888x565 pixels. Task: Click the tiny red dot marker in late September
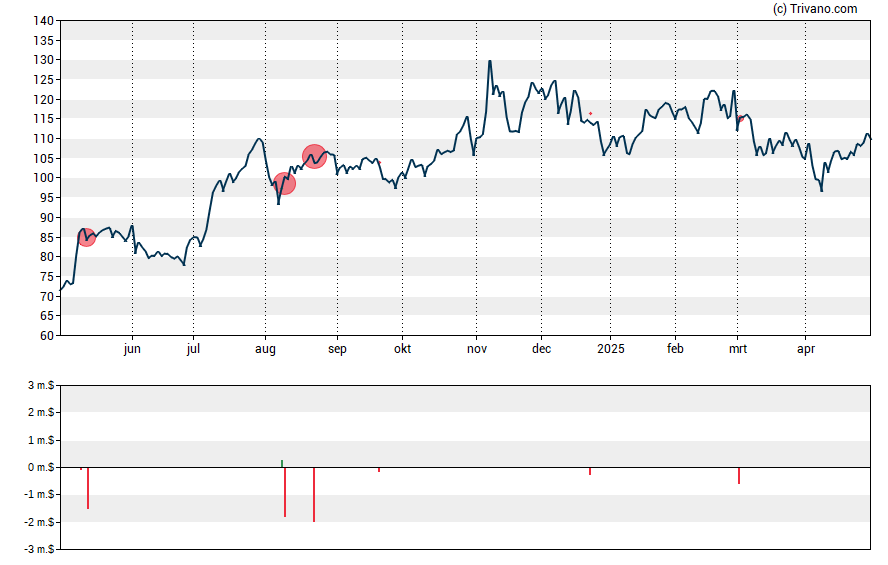point(379,162)
